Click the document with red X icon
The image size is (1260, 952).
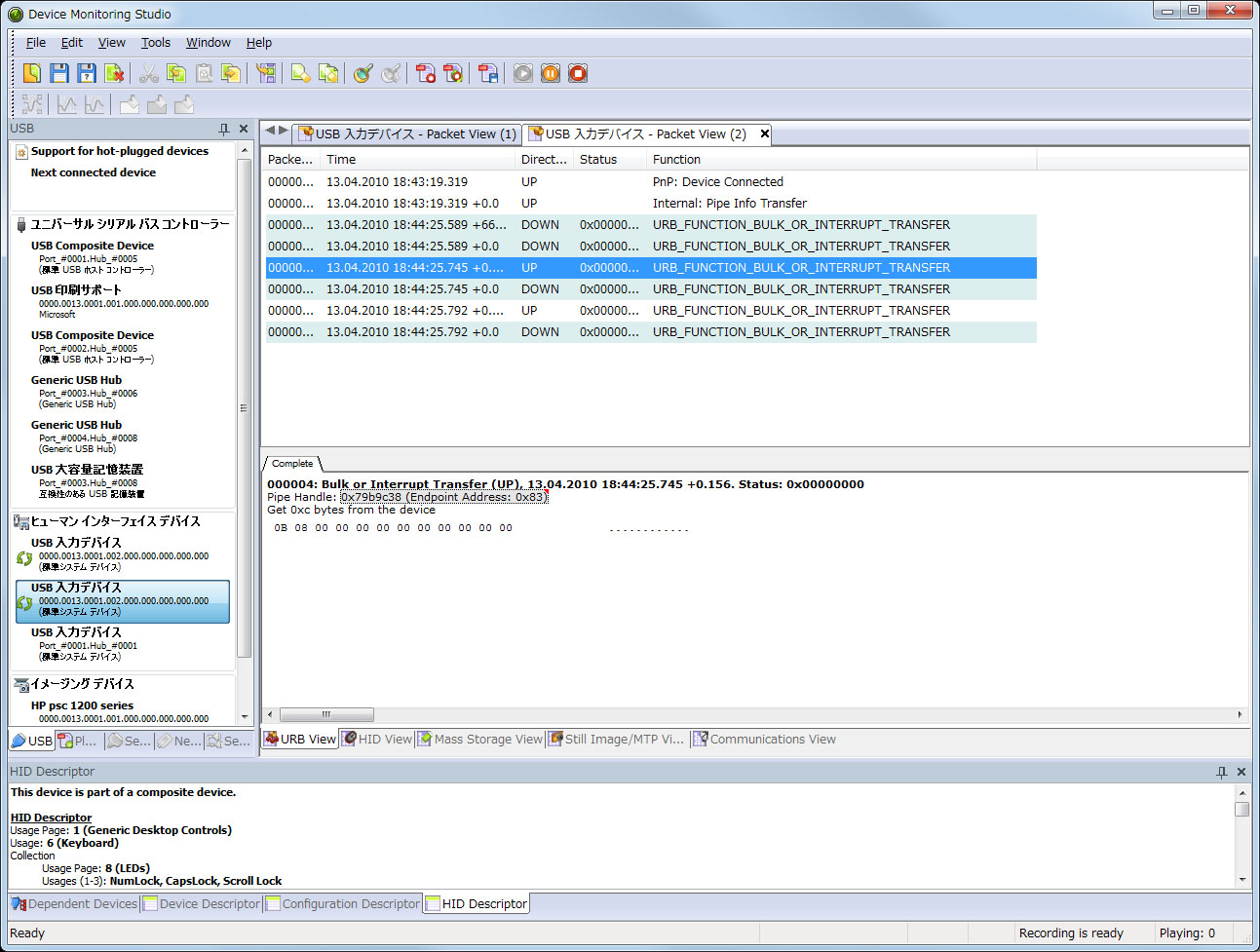pyautogui.click(x=114, y=73)
